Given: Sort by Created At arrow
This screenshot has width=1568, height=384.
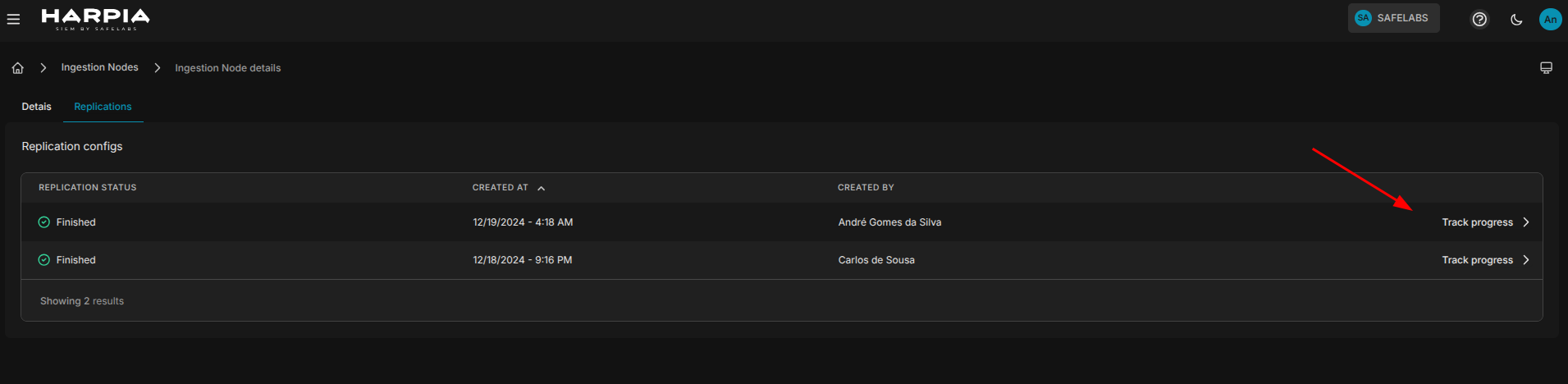Looking at the screenshot, I should tap(541, 188).
